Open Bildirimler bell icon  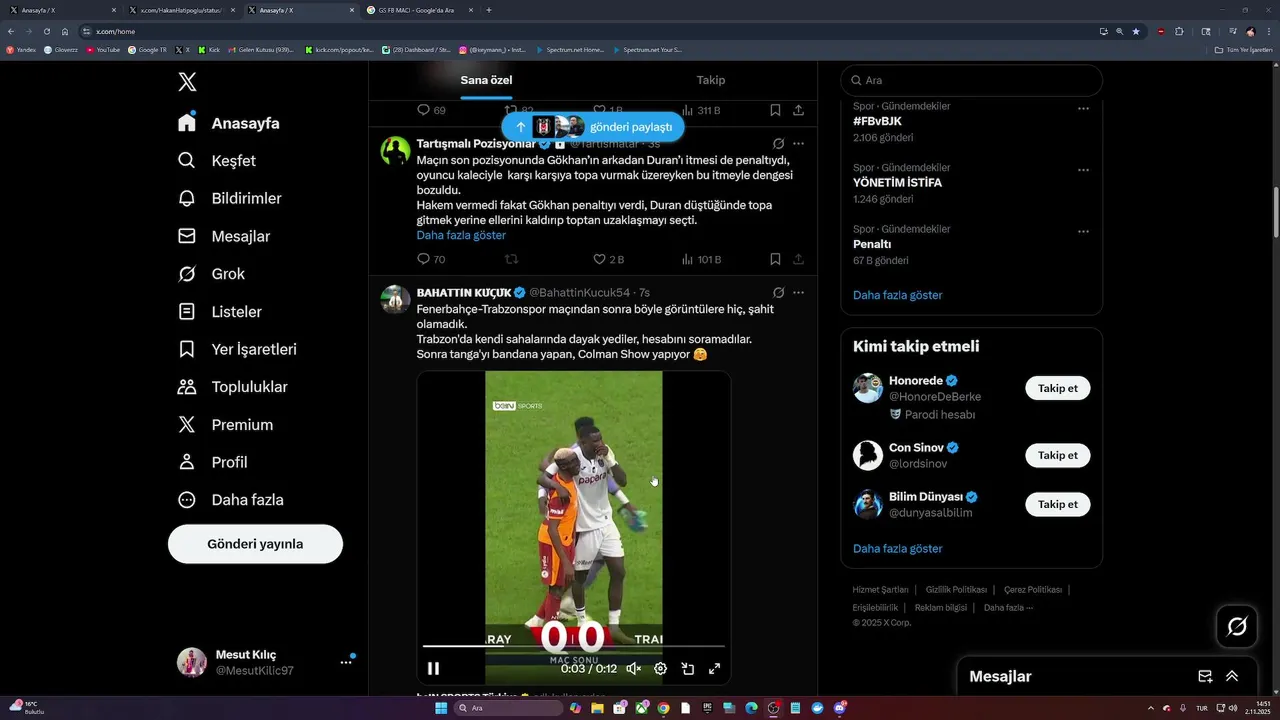(187, 198)
